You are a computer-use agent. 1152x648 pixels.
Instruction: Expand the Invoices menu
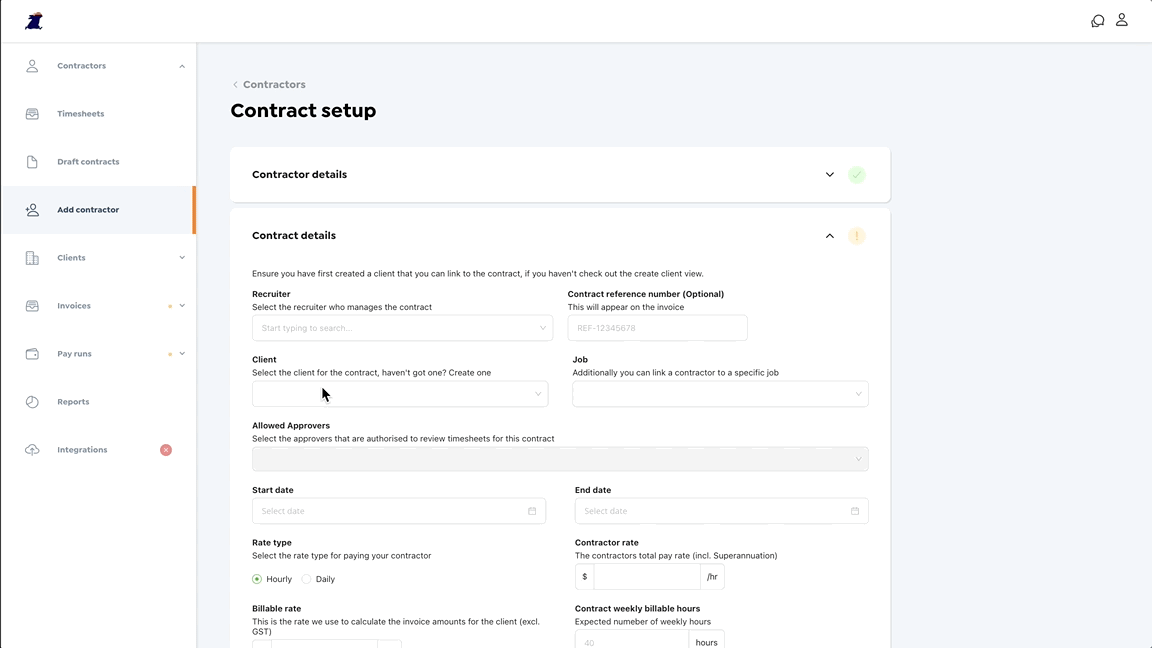(182, 306)
